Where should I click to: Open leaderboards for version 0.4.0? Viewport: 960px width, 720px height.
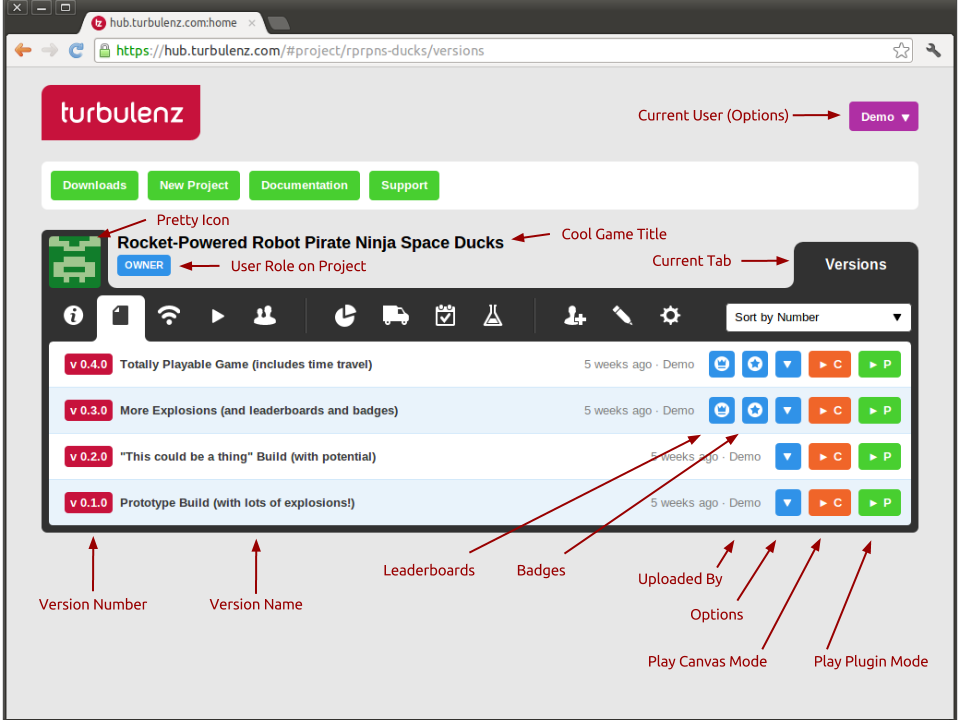tap(722, 364)
